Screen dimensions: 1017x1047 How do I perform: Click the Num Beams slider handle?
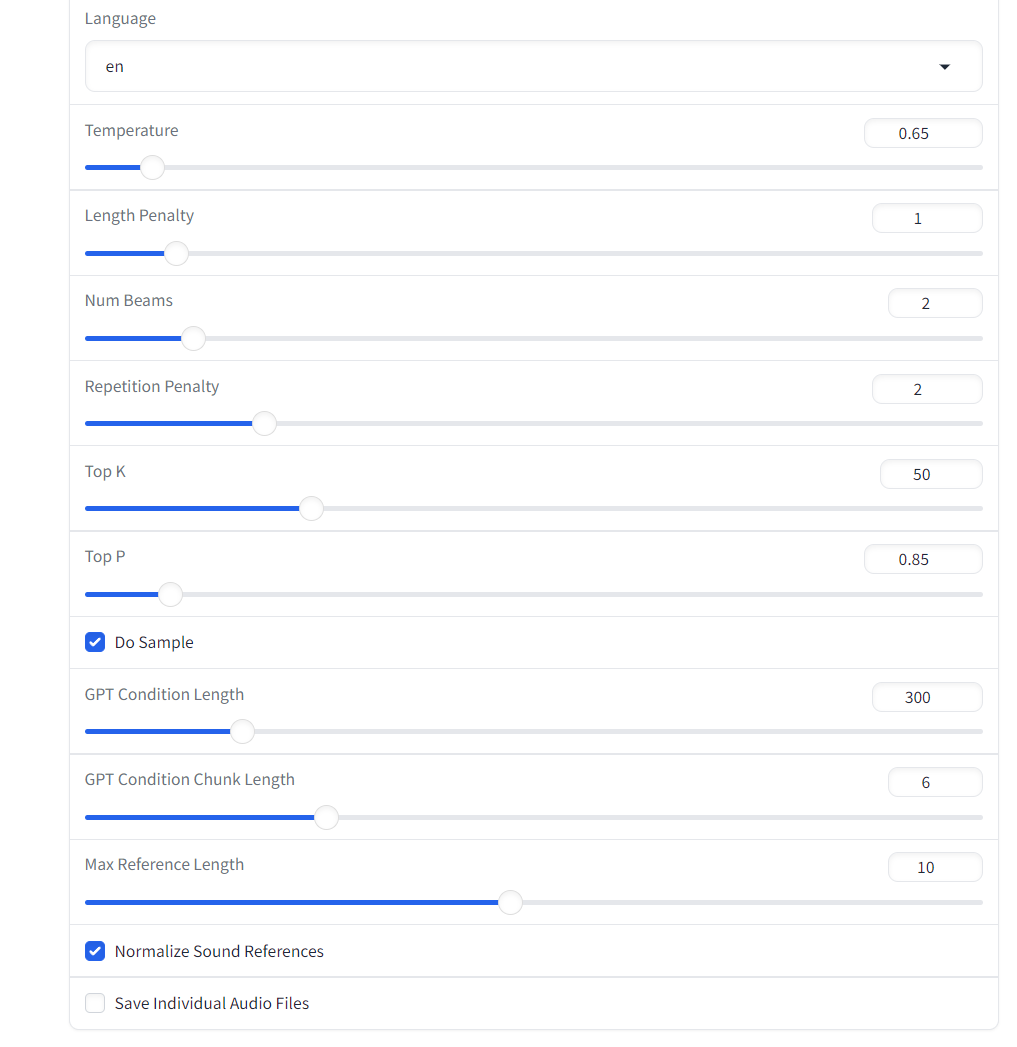click(x=193, y=339)
